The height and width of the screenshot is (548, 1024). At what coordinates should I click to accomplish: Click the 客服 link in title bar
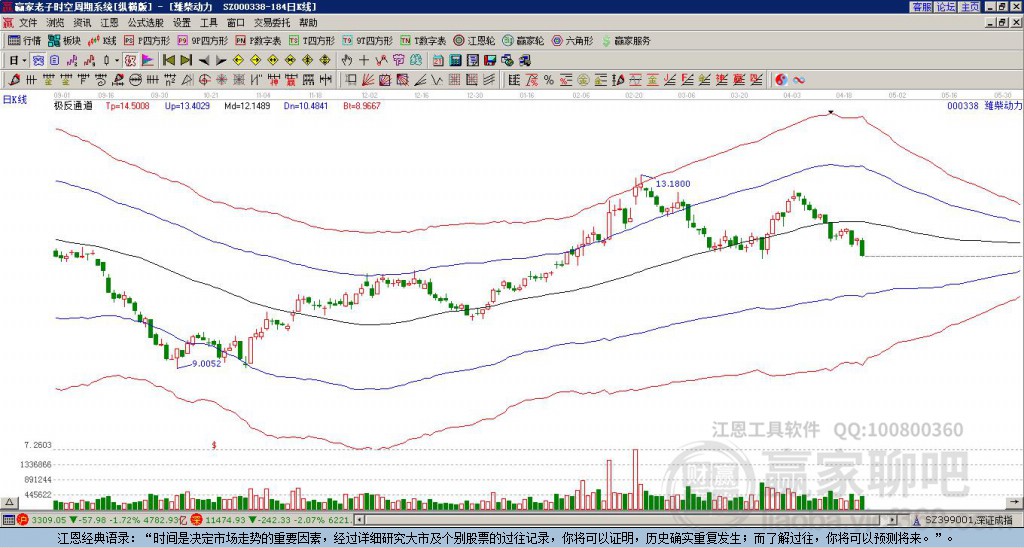921,7
